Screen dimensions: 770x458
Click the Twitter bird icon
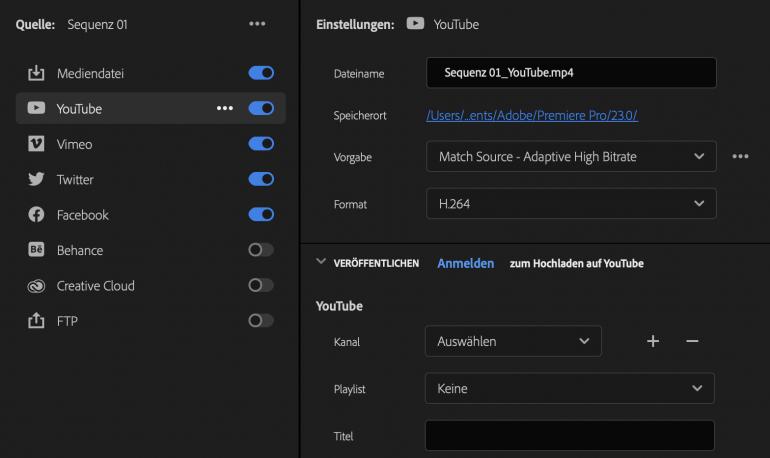36,179
